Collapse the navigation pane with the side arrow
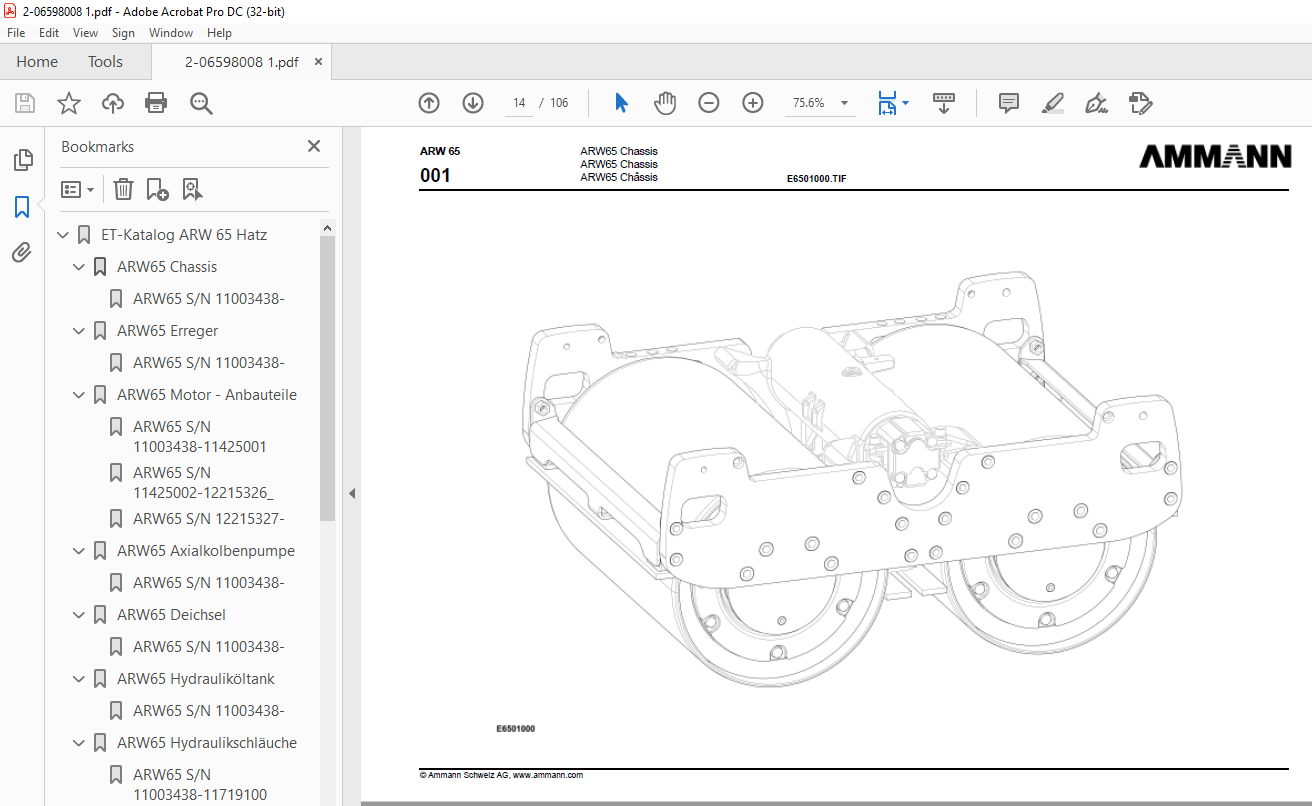The height and width of the screenshot is (806, 1312). pos(352,493)
